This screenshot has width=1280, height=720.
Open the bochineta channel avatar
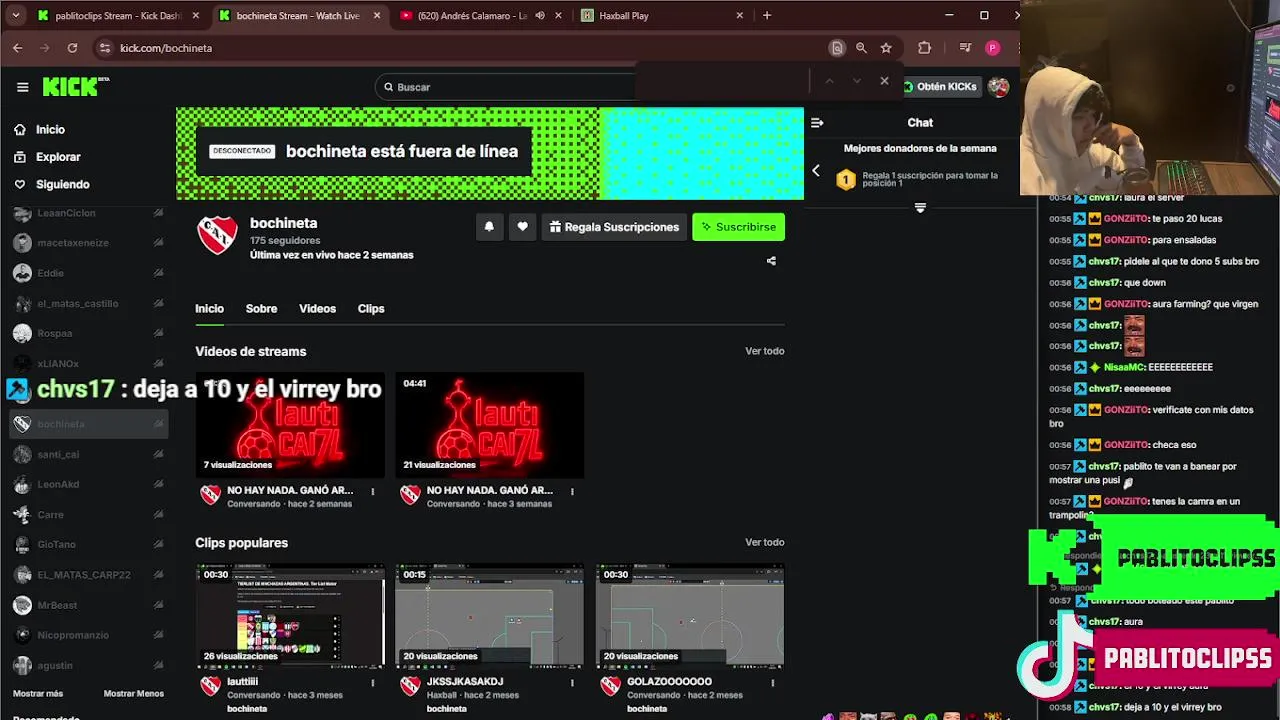(217, 235)
